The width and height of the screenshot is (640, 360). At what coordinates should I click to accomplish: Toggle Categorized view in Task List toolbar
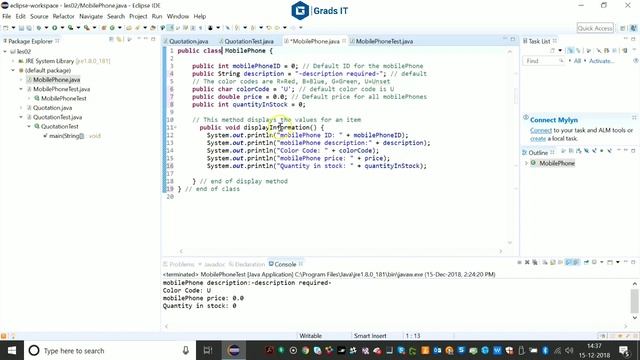pyautogui.click(x=571, y=51)
